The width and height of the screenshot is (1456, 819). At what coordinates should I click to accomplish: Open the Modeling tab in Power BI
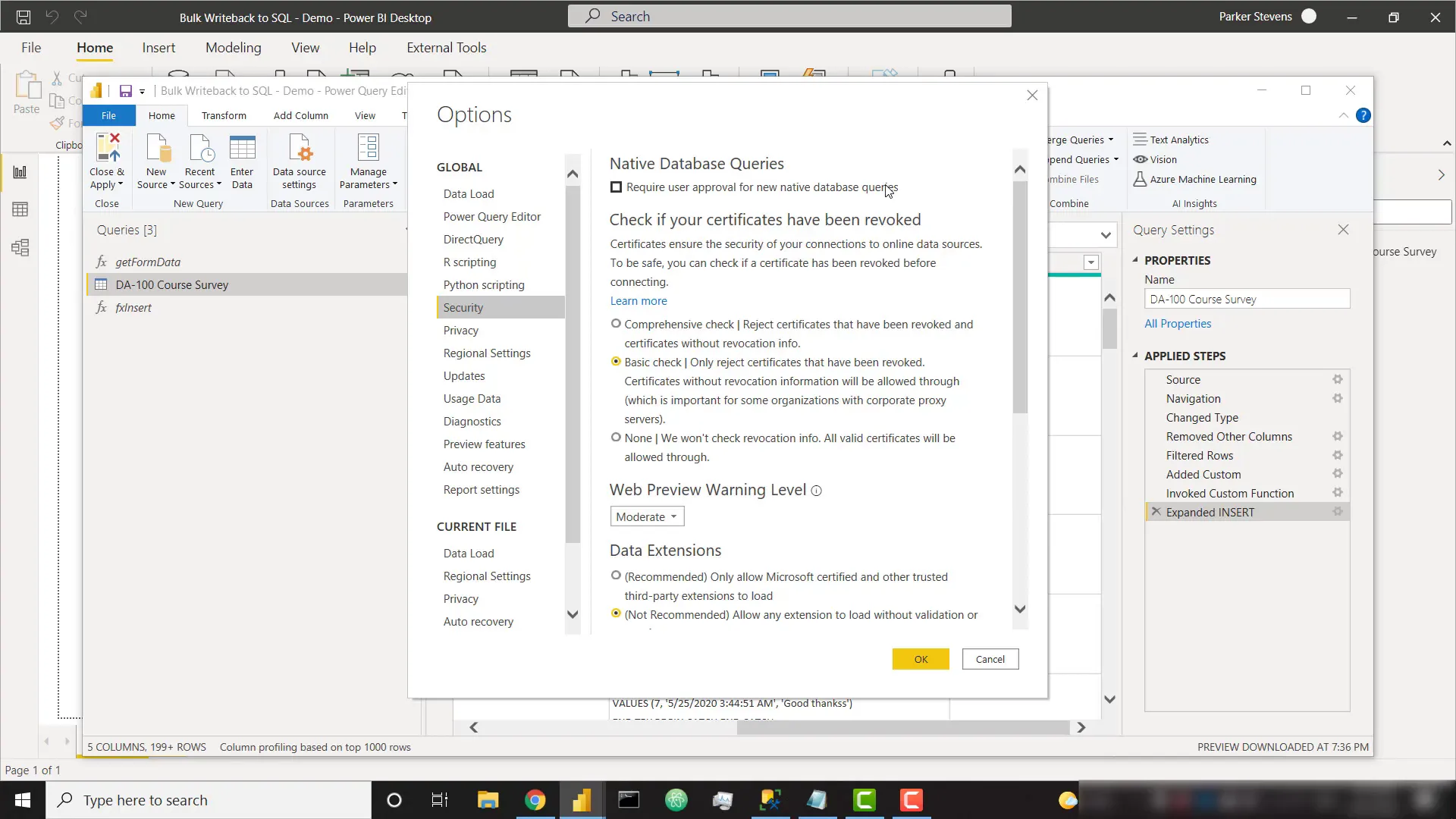coord(233,48)
